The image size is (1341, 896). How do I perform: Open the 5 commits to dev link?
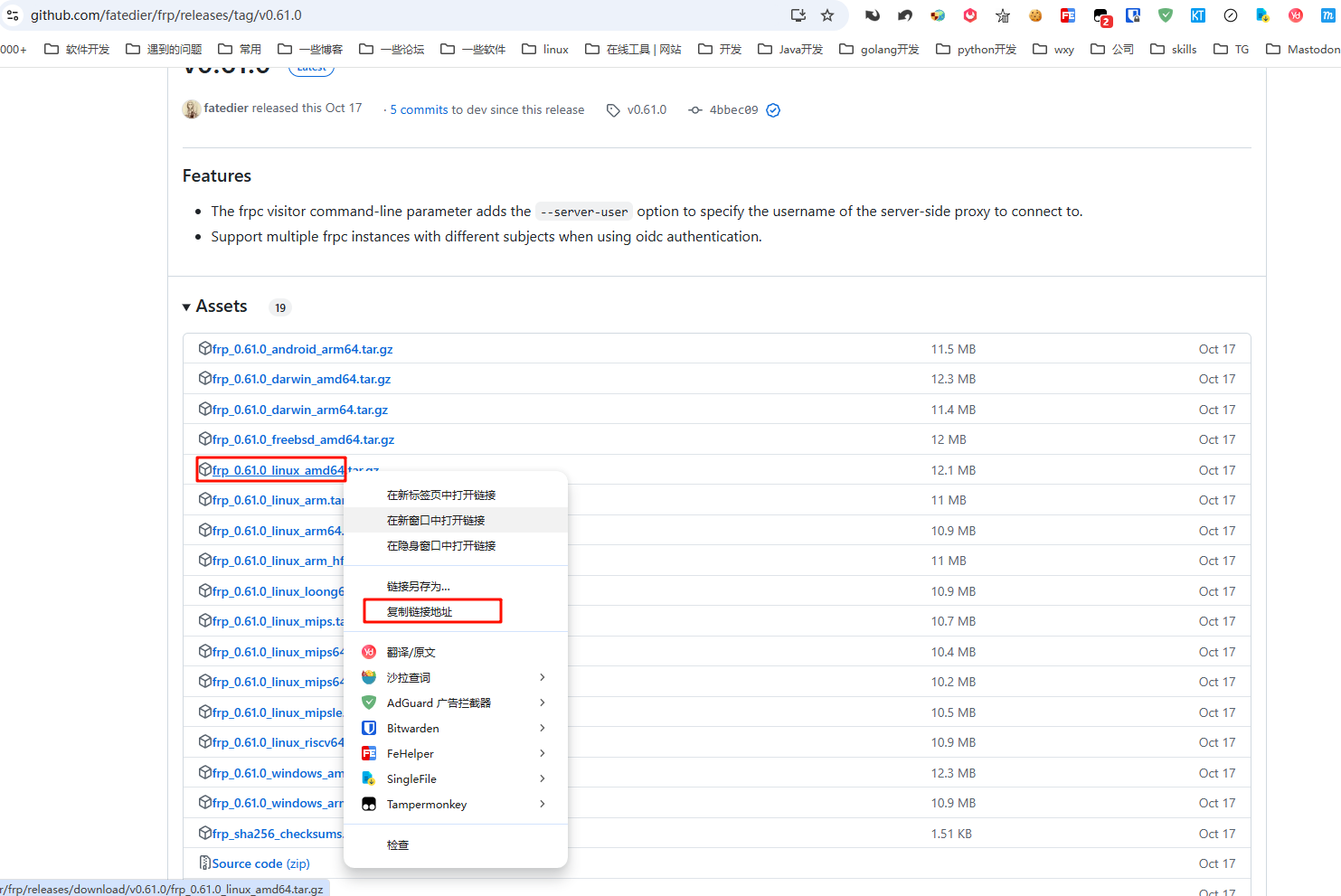[486, 109]
